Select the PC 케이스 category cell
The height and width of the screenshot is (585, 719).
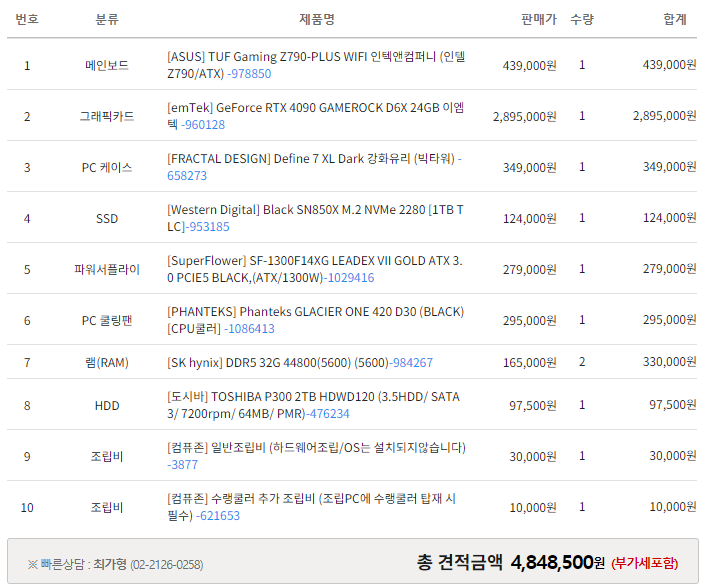[x=107, y=167]
